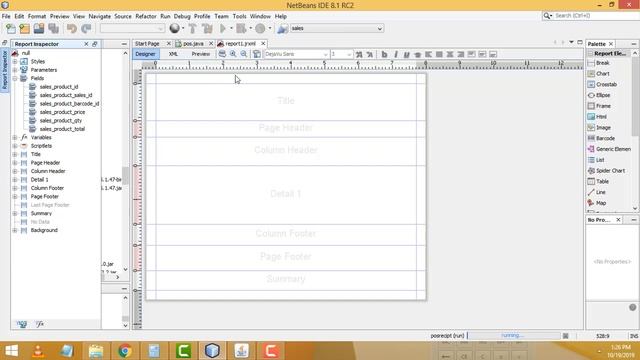
Task: Switch to XML view
Action: [x=173, y=54]
